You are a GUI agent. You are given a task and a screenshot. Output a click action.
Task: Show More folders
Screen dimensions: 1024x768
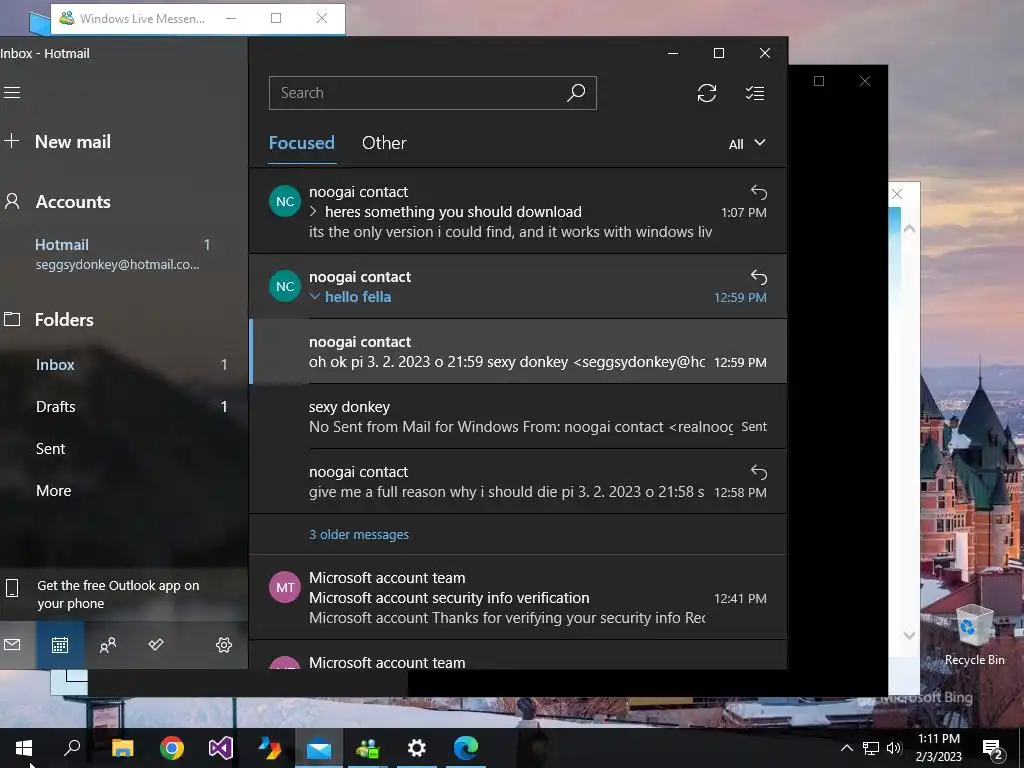(124, 490)
